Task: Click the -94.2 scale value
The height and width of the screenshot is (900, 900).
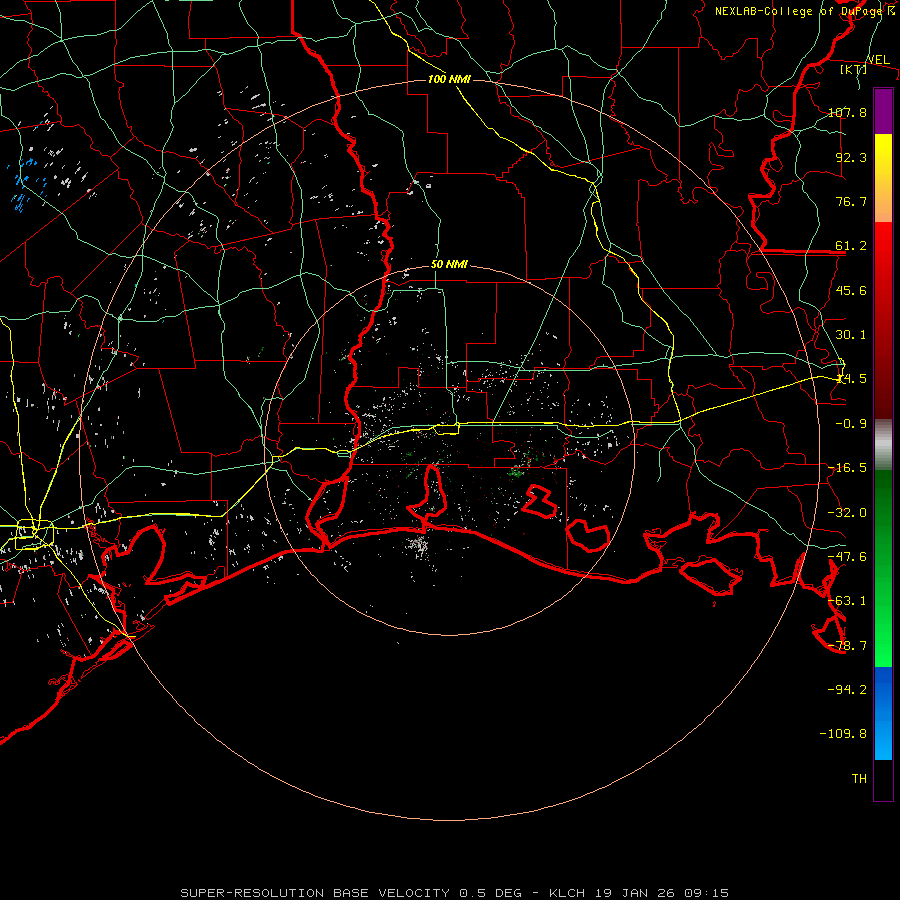Action: [x=848, y=689]
